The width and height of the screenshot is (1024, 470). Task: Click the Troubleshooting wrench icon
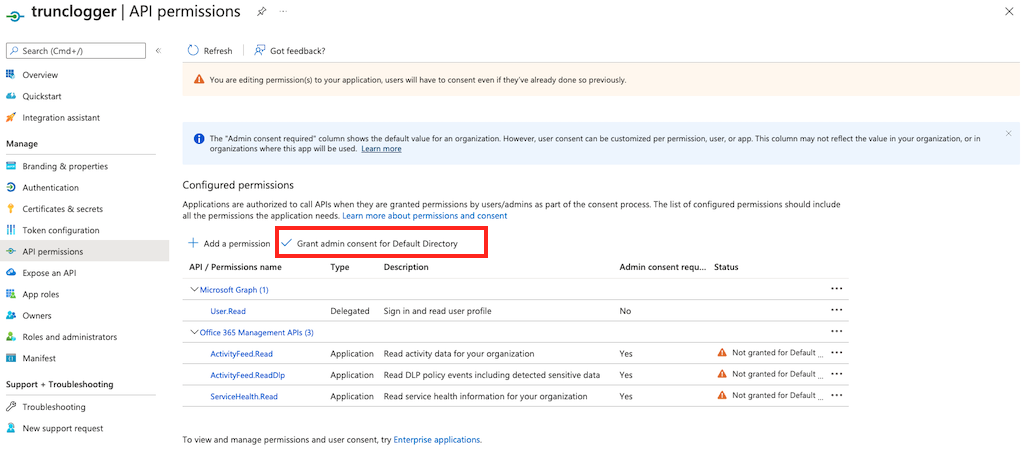click(10, 407)
